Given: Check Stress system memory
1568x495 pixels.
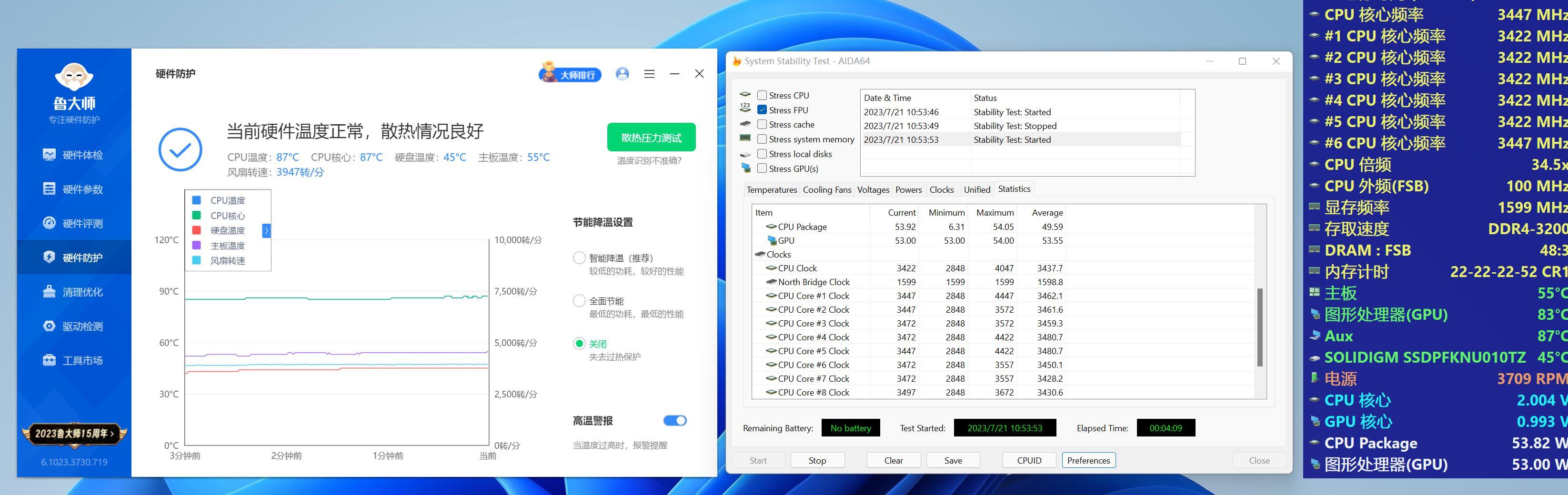Looking at the screenshot, I should pyautogui.click(x=762, y=139).
